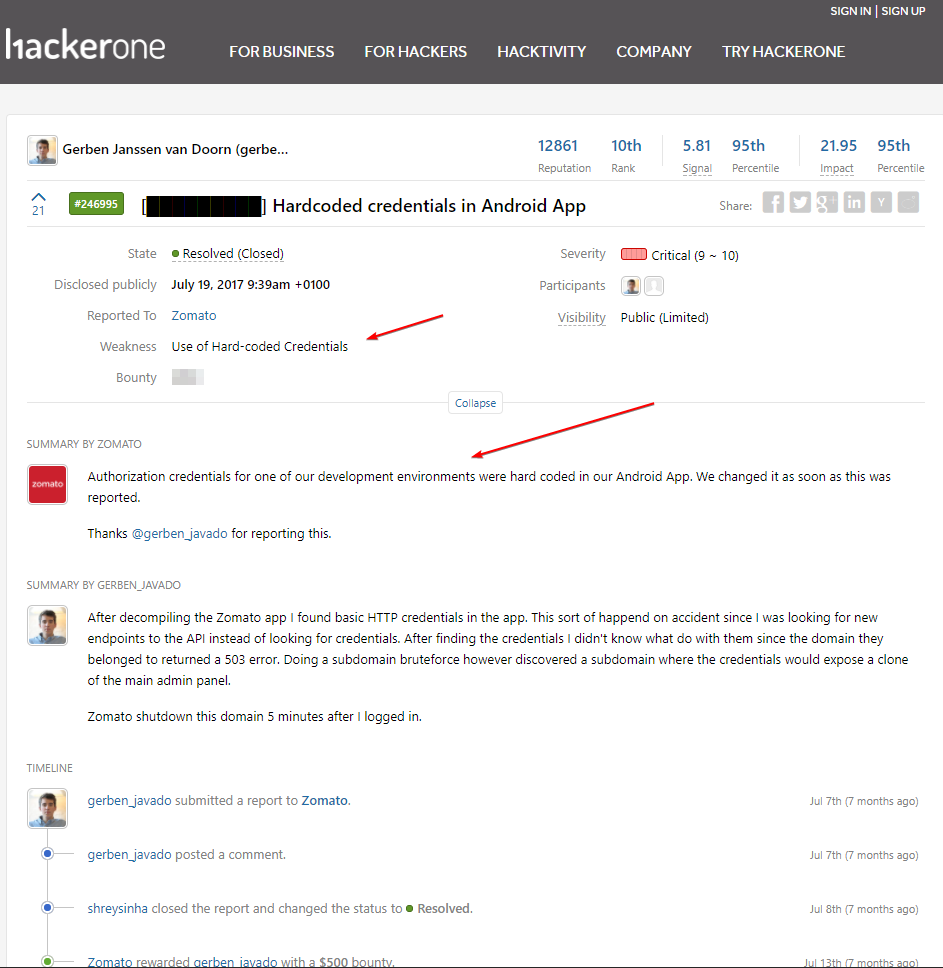Screen dimensions: 943x968
Task: Click gerben_javado in submitted report entry
Action: 130,801
